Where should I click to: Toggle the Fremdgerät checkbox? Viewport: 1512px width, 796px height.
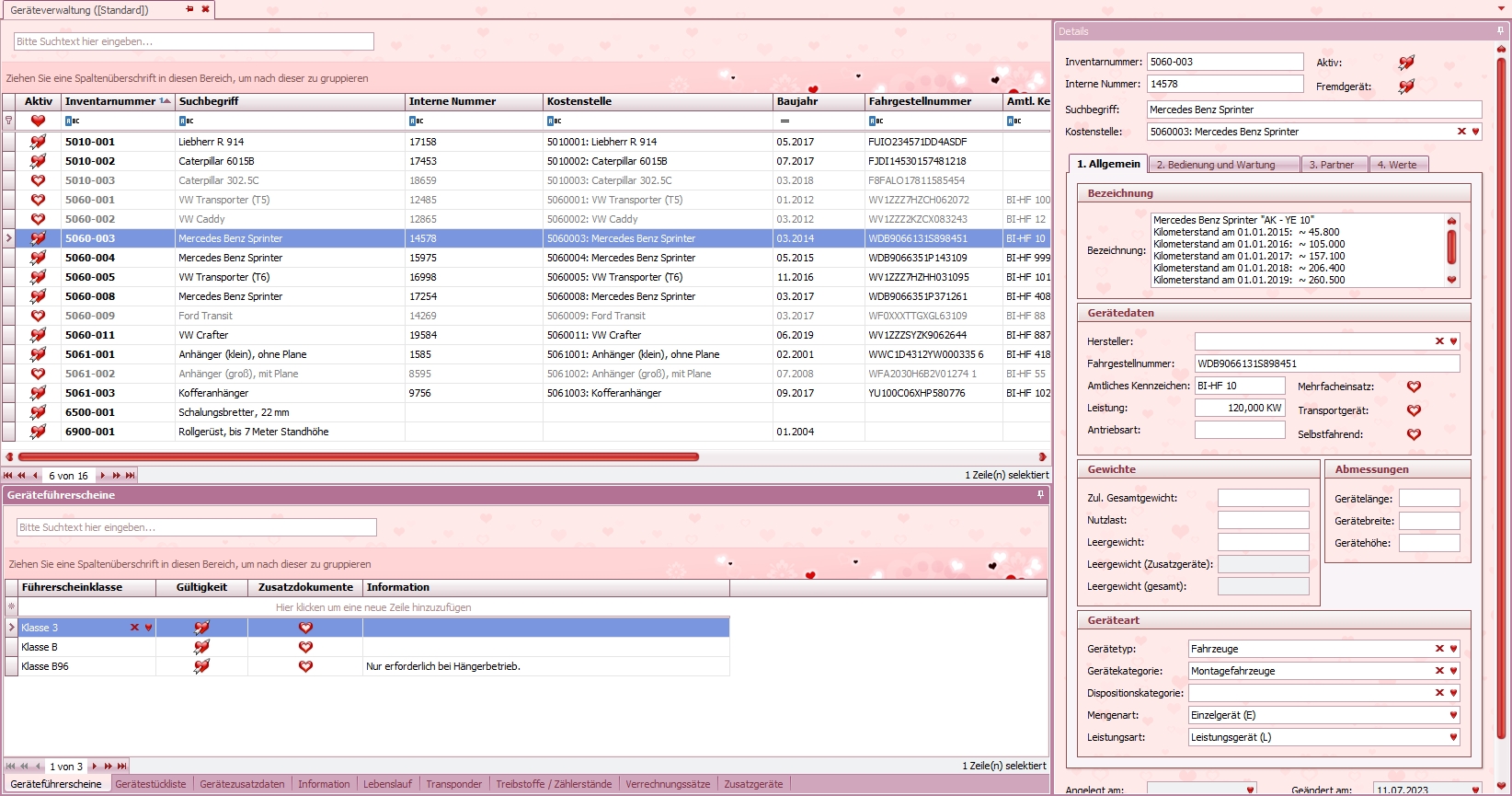1406,87
